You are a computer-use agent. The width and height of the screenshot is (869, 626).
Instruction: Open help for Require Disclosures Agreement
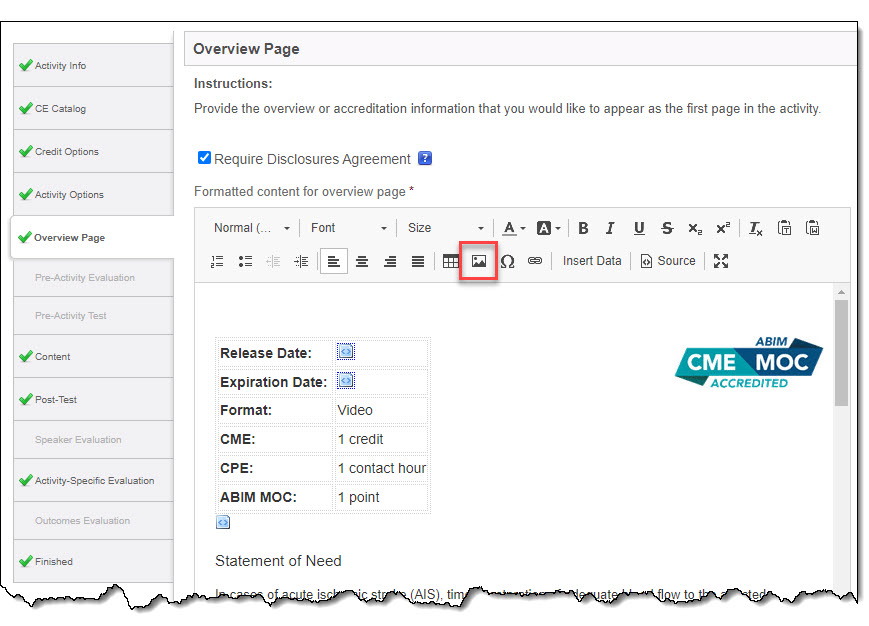pyautogui.click(x=425, y=158)
